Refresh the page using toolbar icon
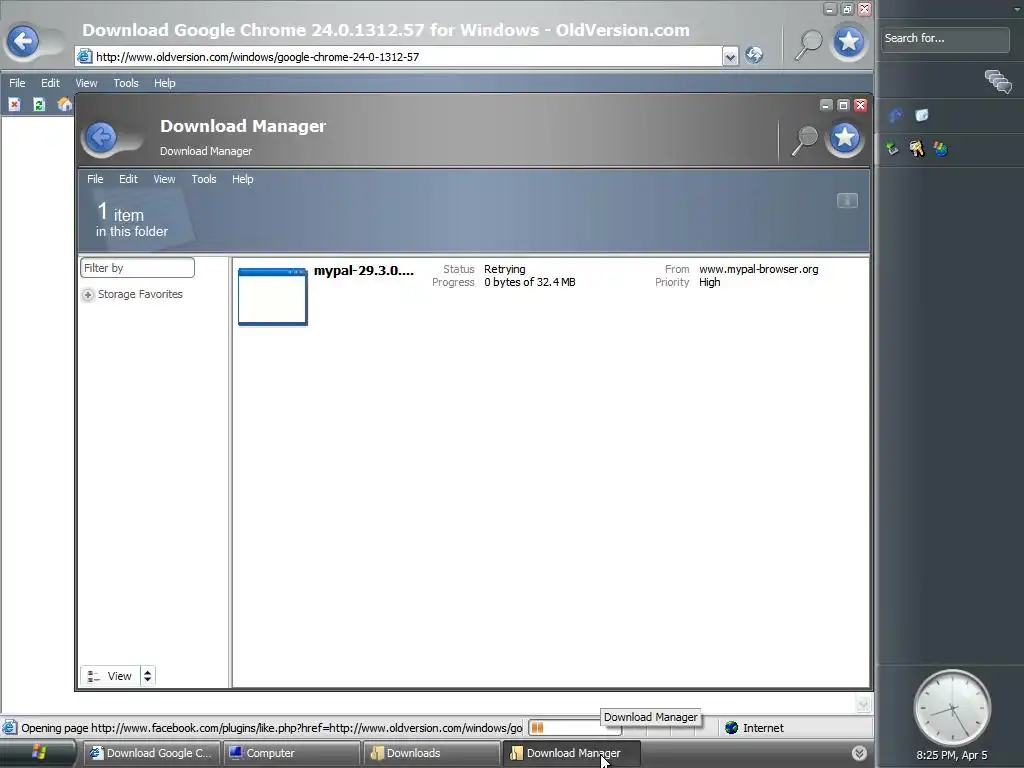 (x=39, y=104)
